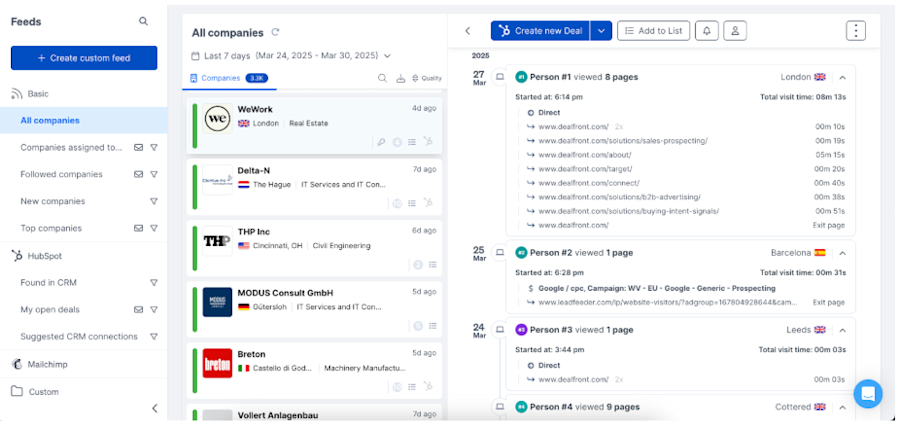The image size is (900, 428).
Task: Click the assign user icon button
Action: click(x=735, y=31)
